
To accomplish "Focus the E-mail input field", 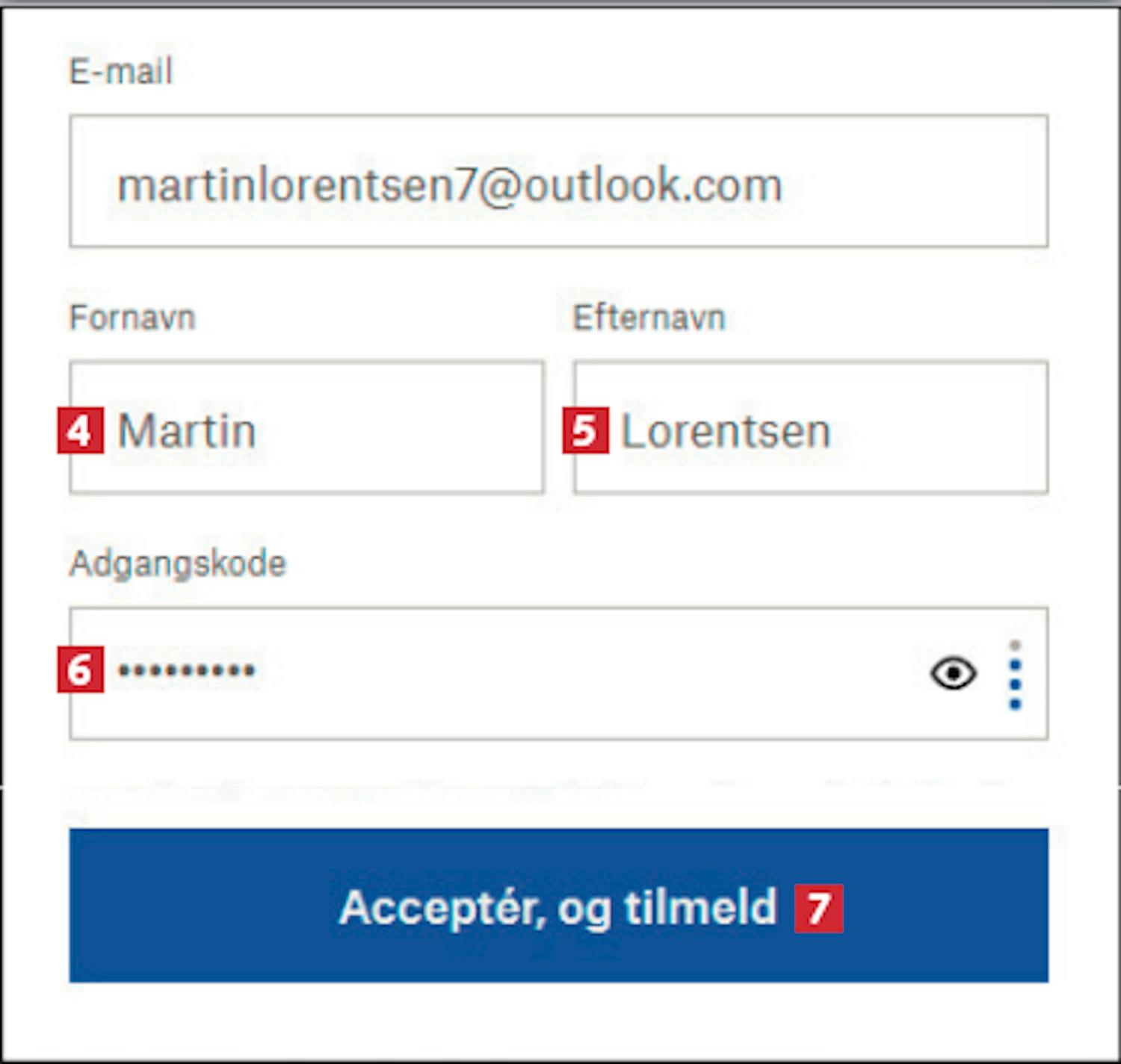I will pos(897,182).
